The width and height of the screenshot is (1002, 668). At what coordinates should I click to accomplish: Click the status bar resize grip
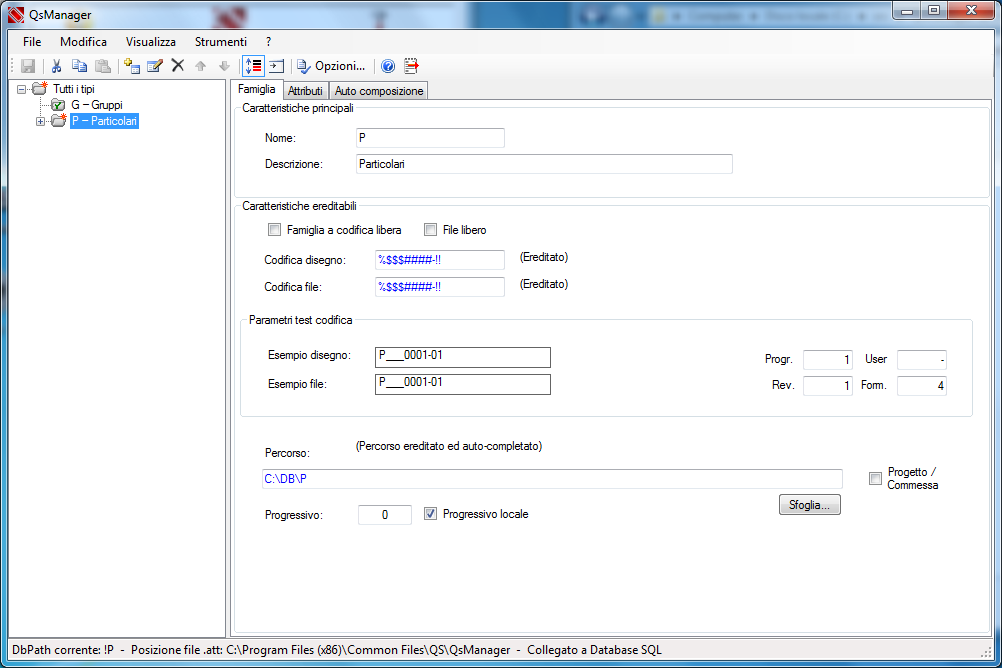[986, 651]
